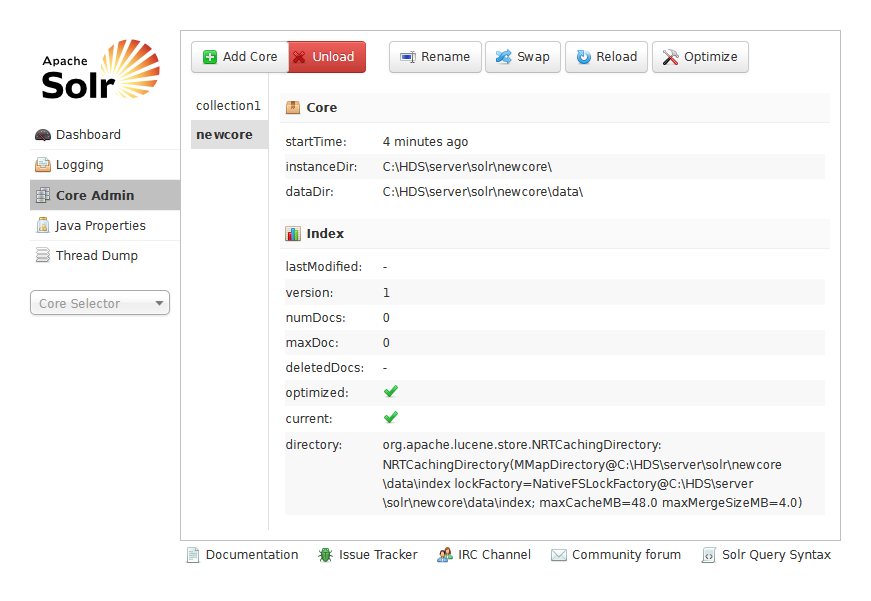Click the Issue Tracker bug icon
Viewport: 871px width, 601px height.
coord(326,555)
